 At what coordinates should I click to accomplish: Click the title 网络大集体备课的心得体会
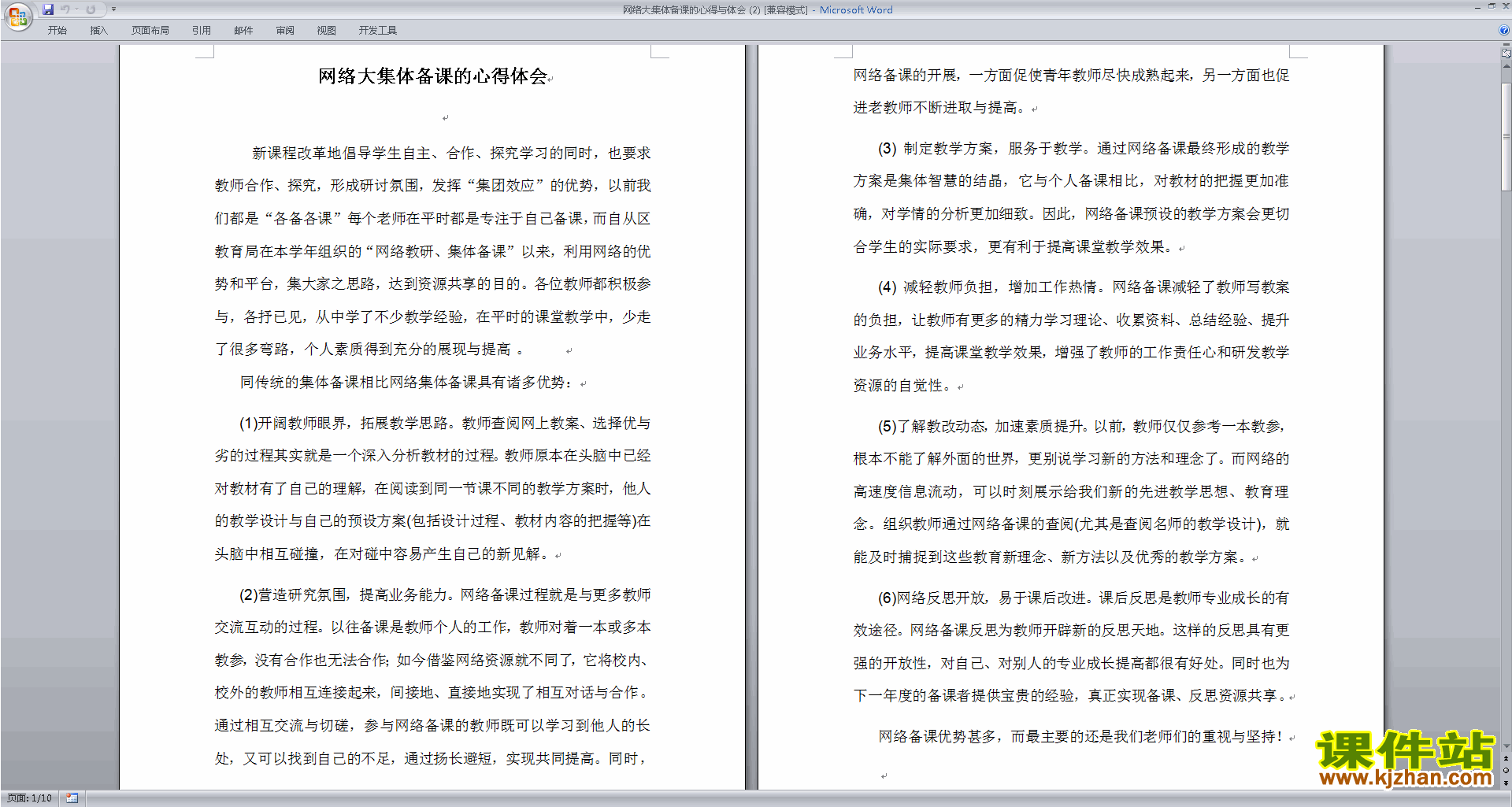(432, 76)
